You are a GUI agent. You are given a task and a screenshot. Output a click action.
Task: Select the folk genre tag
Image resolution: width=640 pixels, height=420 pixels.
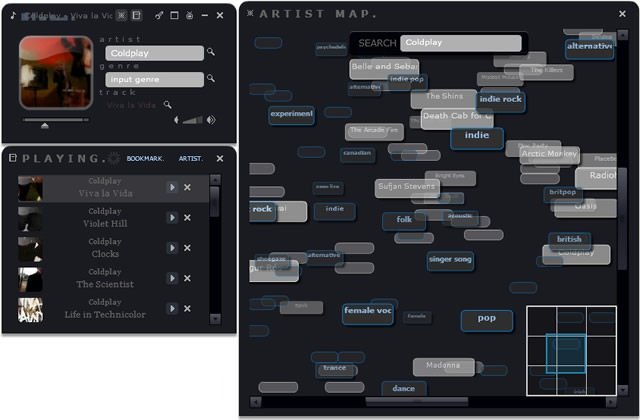coord(404,220)
